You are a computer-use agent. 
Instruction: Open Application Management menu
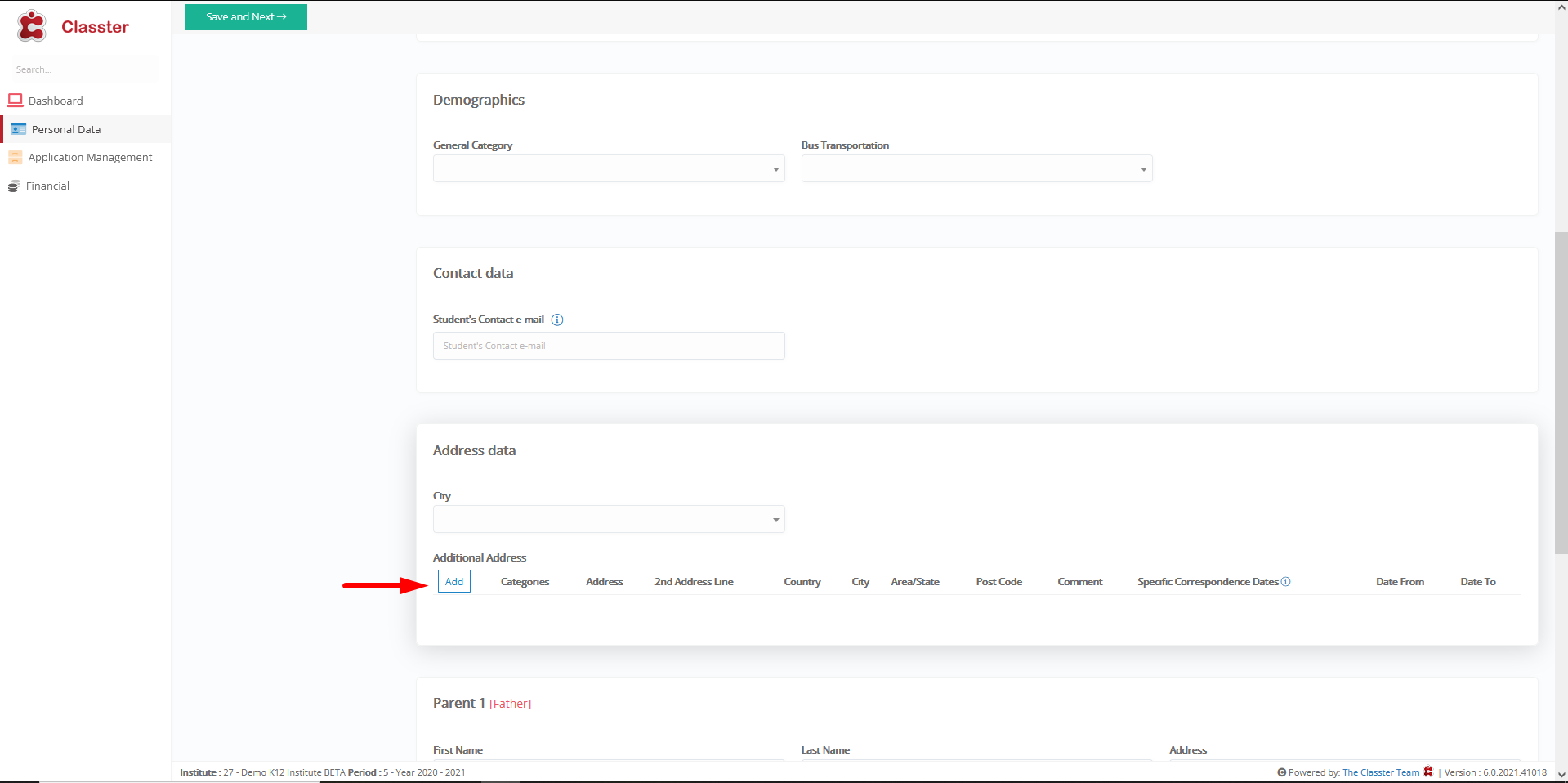click(90, 157)
